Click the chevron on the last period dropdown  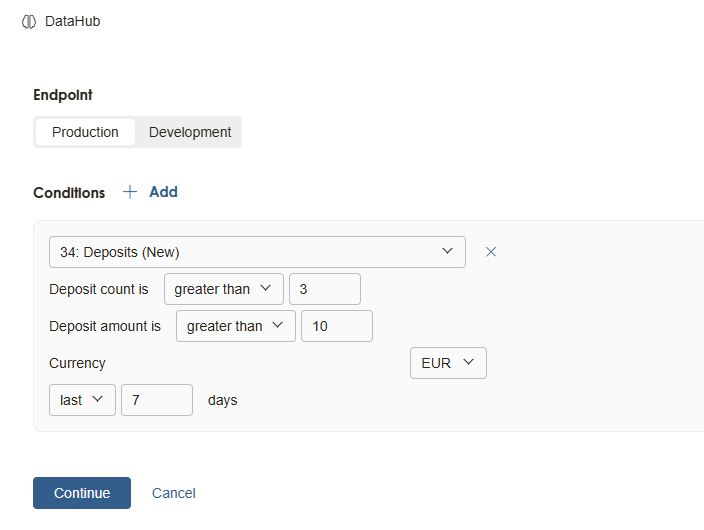tap(97, 399)
